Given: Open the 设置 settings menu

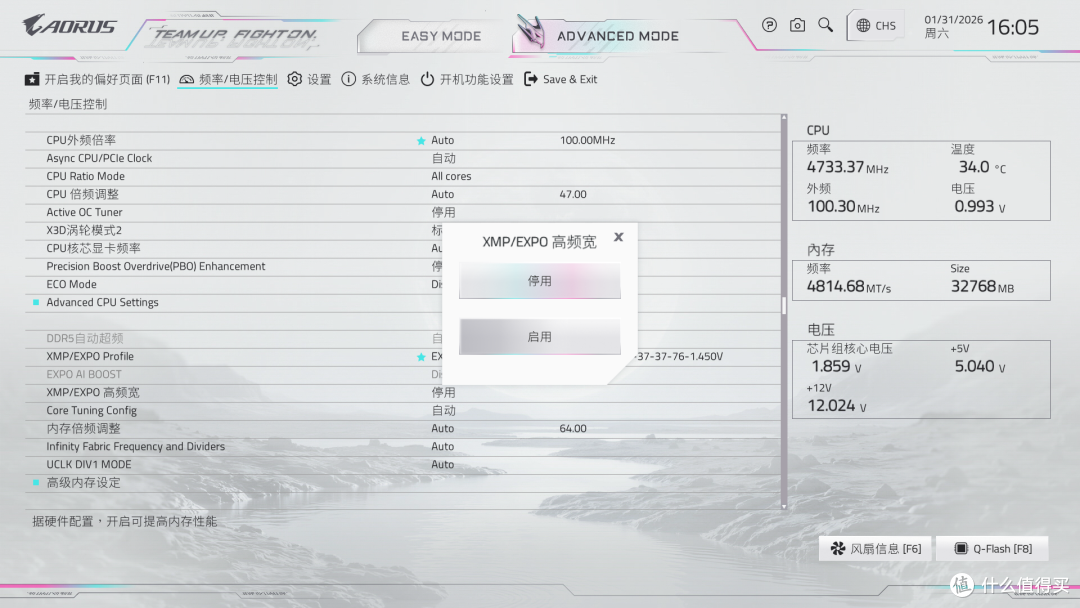Looking at the screenshot, I should click(309, 79).
